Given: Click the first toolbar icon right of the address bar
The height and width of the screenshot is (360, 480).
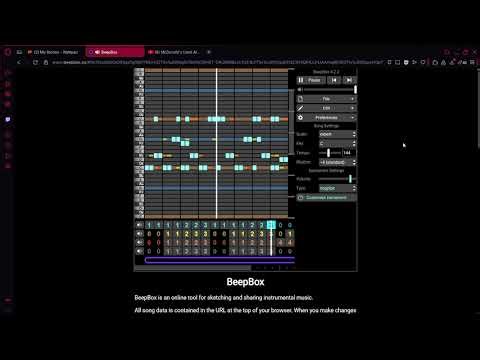Looking at the screenshot, I should click(x=389, y=62).
